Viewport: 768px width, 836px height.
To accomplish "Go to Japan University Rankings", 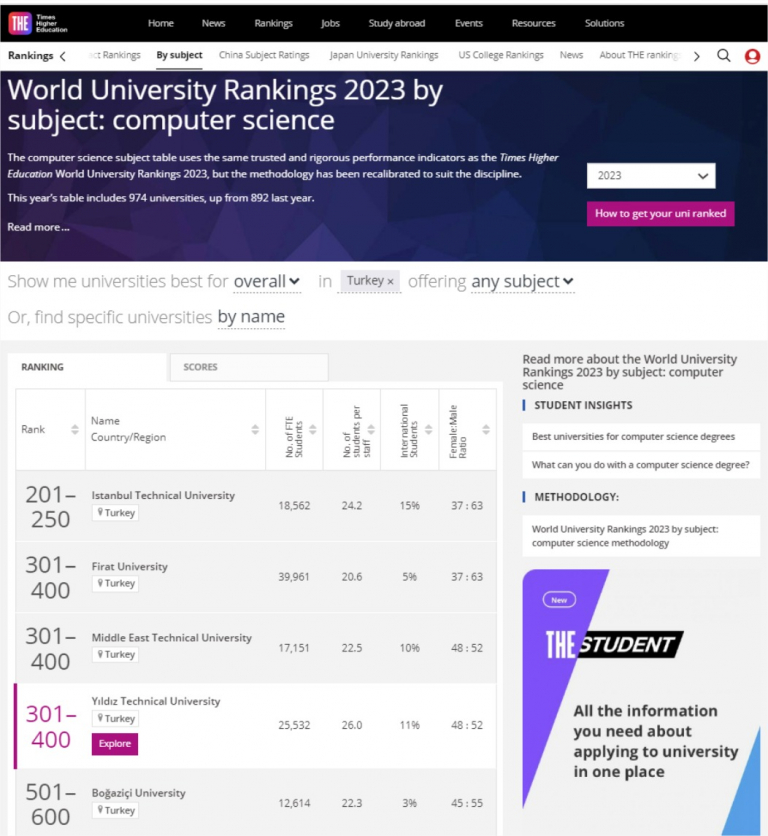I will tap(383, 55).
